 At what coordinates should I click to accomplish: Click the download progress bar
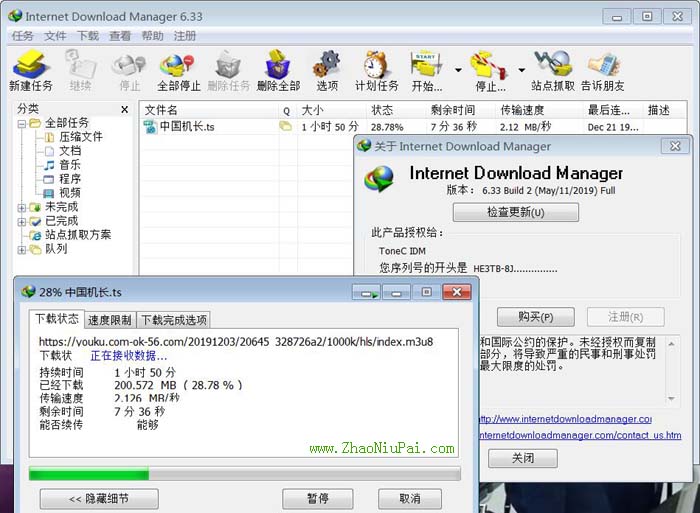[x=245, y=474]
